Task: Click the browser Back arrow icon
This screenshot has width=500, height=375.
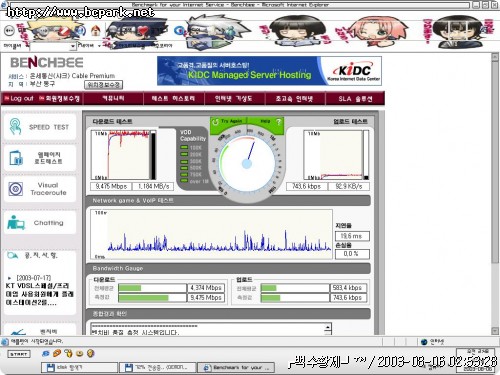Action: [x=9, y=31]
